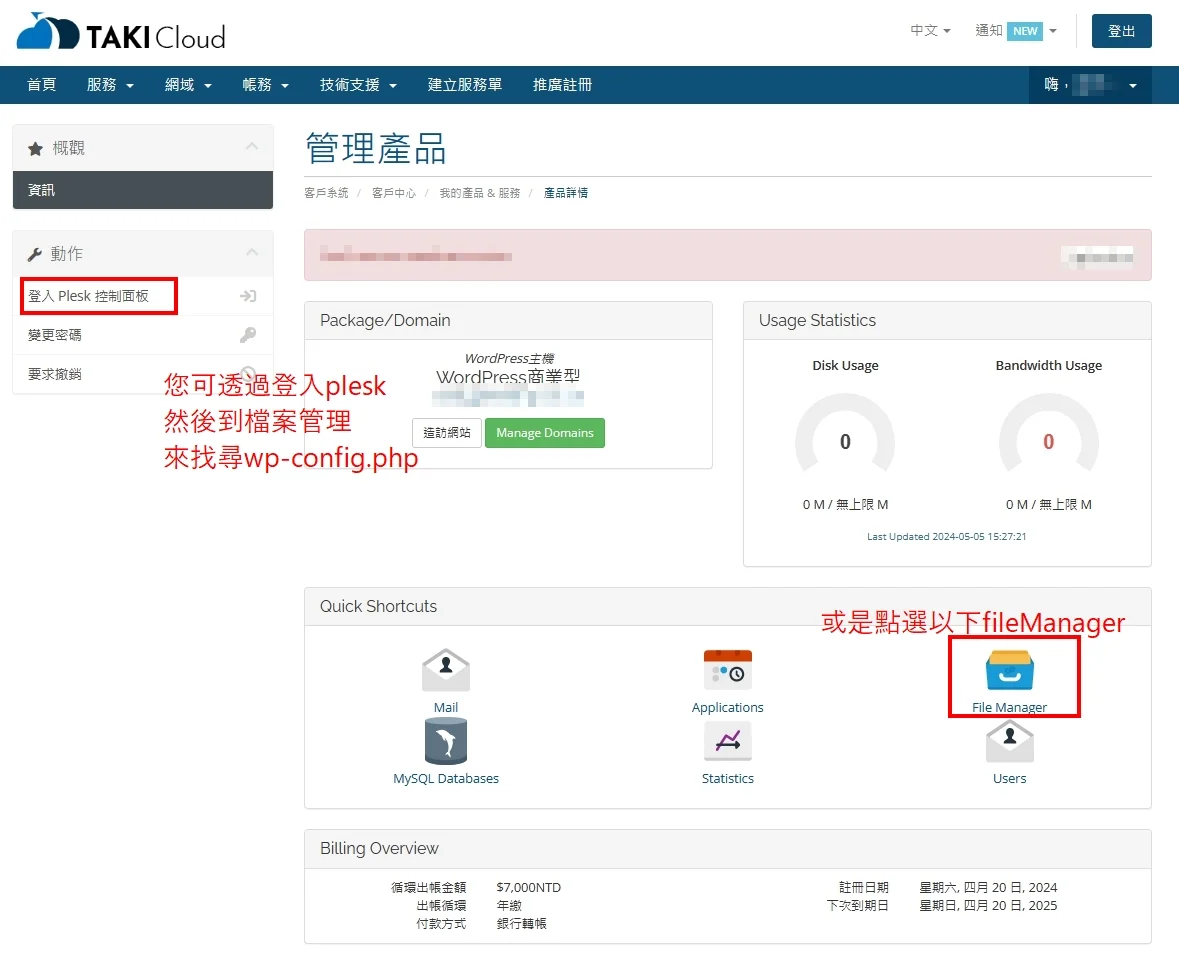1179x955 pixels.
Task: Click the Applications label link
Action: 727,708
